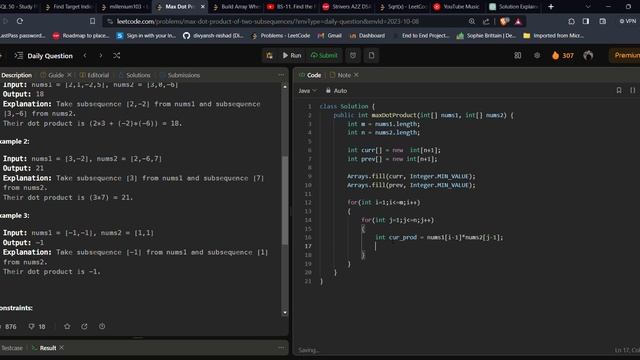Share the problem link icon
Viewport: 640px width, 360px height.
84,327
